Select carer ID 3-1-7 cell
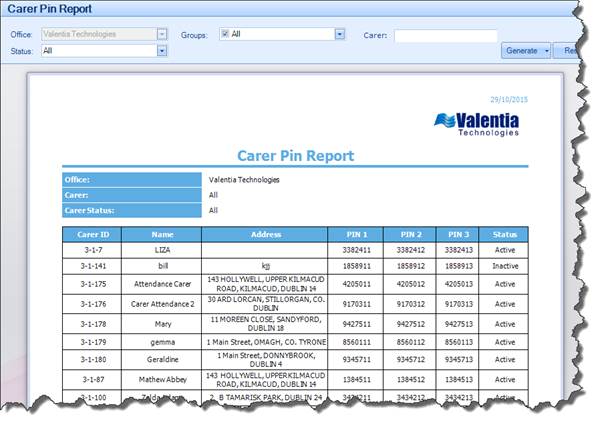602x425 pixels. click(92, 250)
